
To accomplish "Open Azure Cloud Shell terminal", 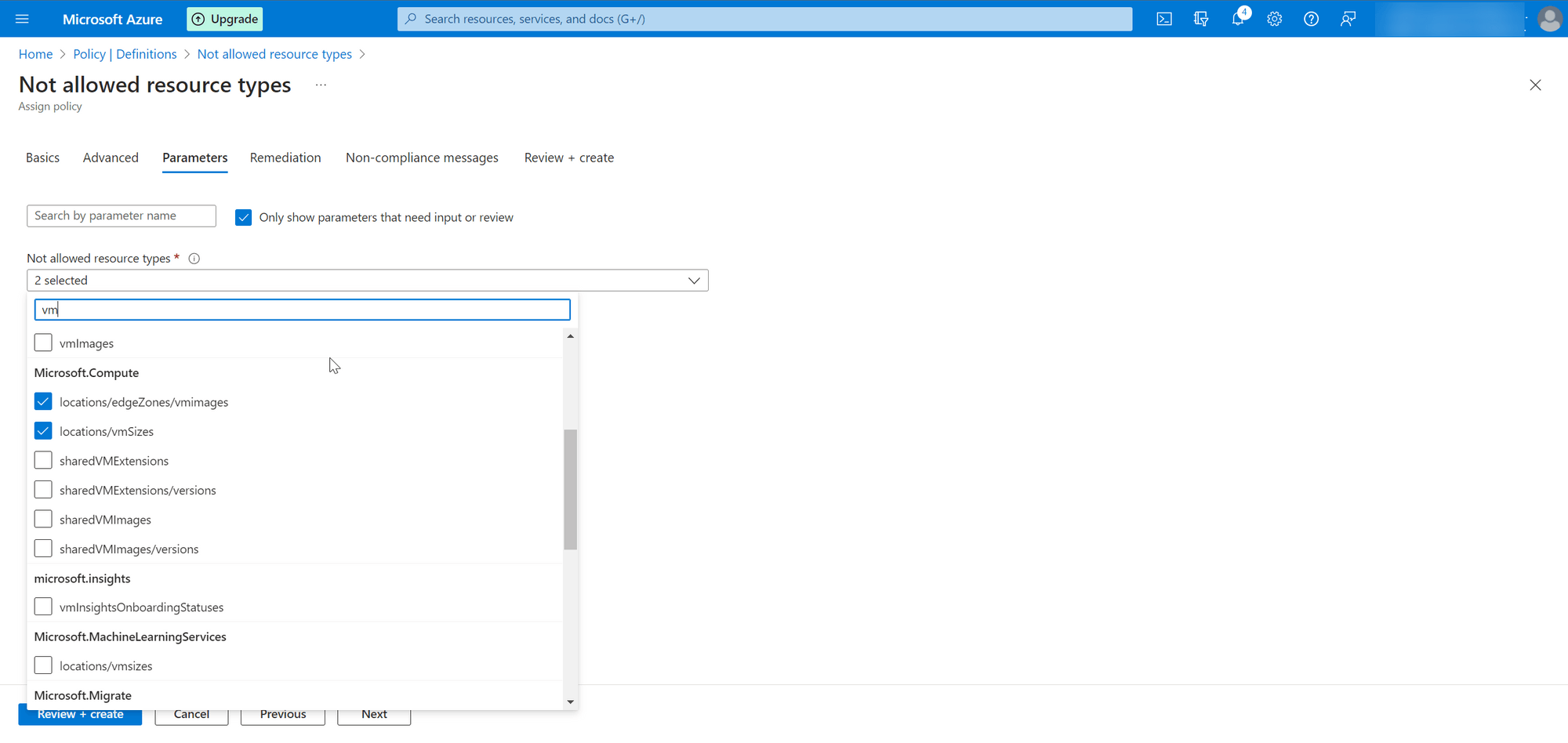I will coord(1164,19).
